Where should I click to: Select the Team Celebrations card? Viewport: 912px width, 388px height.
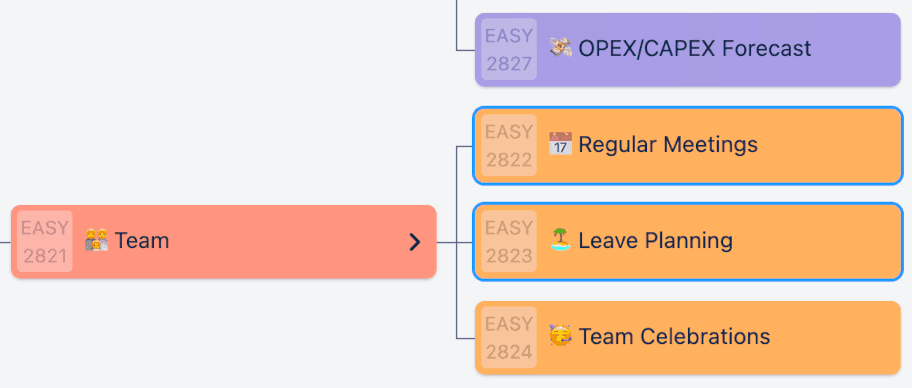[x=688, y=337]
